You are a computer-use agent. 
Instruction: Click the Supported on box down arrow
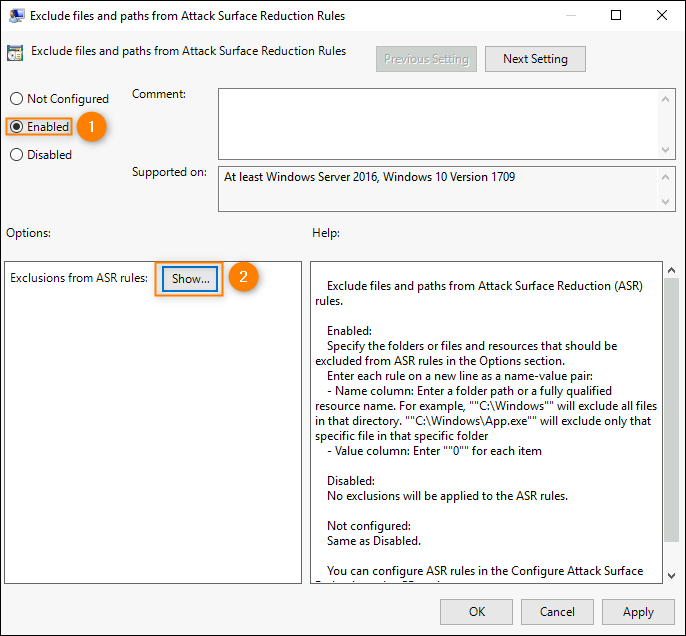click(x=665, y=202)
